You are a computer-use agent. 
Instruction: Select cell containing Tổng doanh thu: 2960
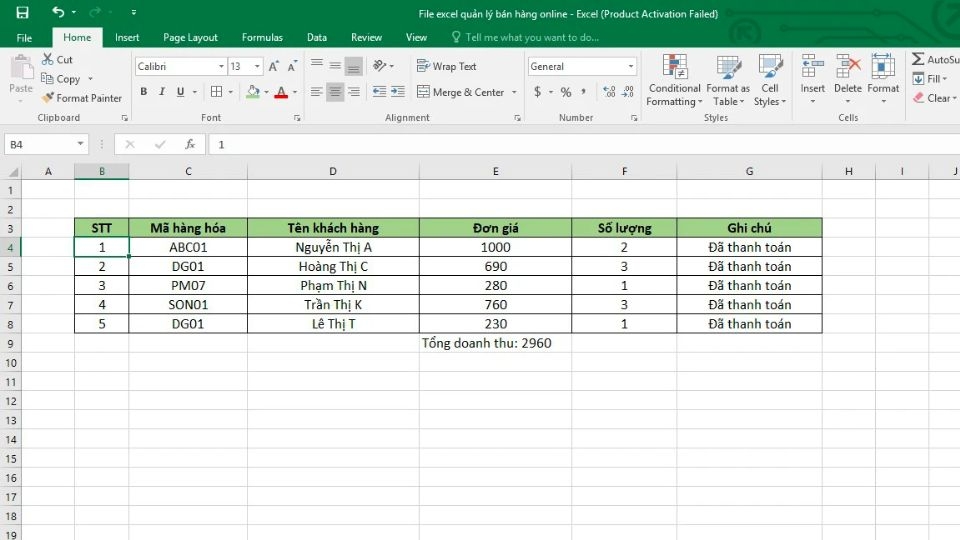pyautogui.click(x=494, y=343)
